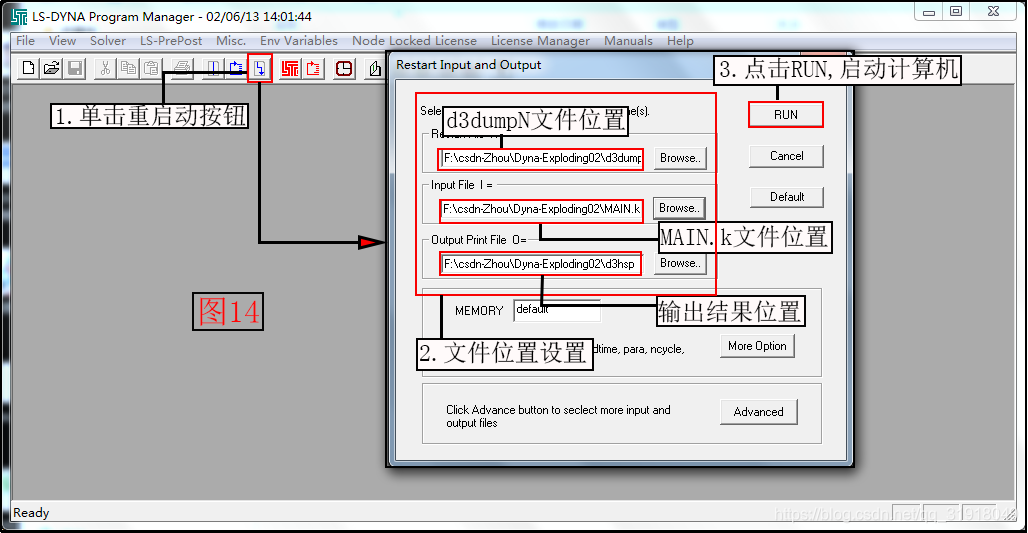Browse for the Output Print File
Viewport: 1028px width, 533px height.
(680, 263)
